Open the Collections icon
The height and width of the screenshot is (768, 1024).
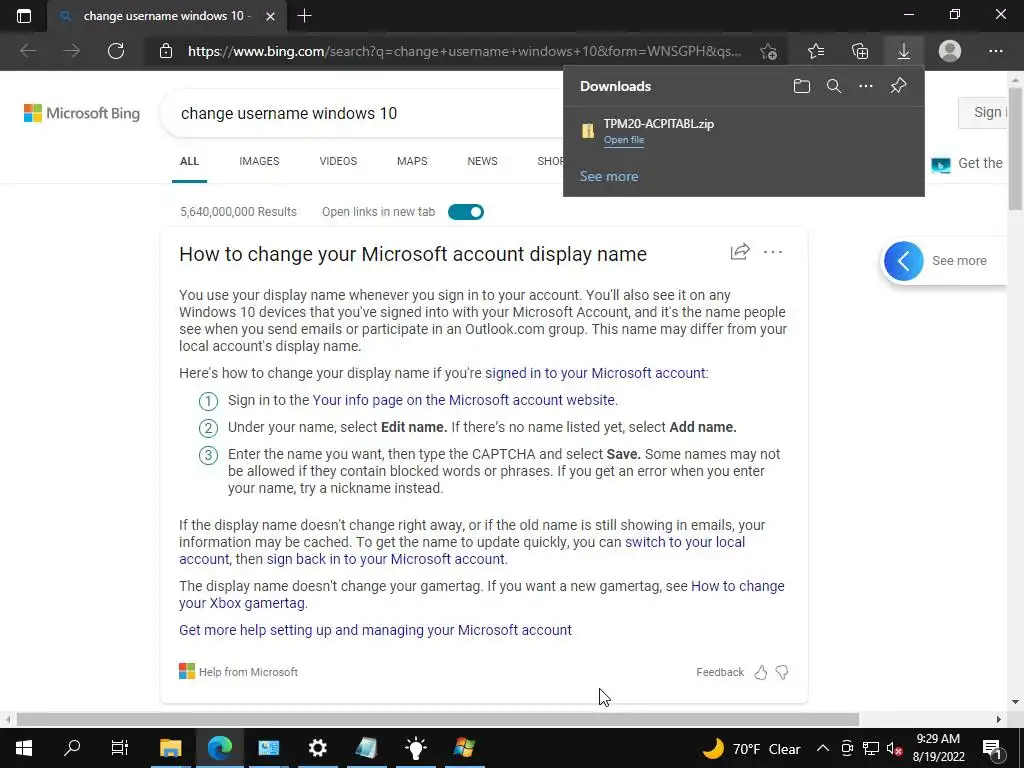pyautogui.click(x=860, y=51)
